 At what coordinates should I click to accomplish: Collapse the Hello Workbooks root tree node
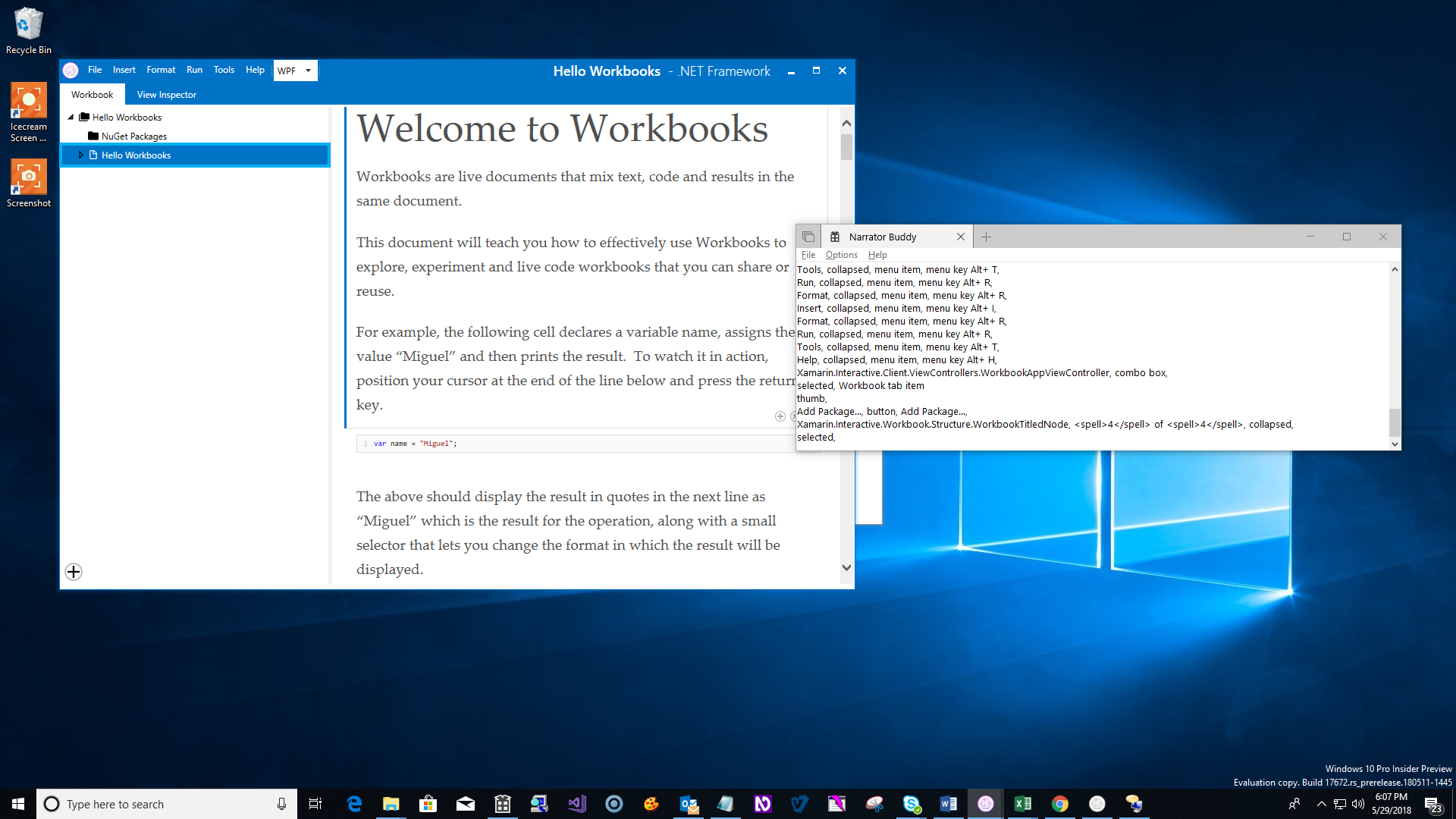tap(71, 118)
